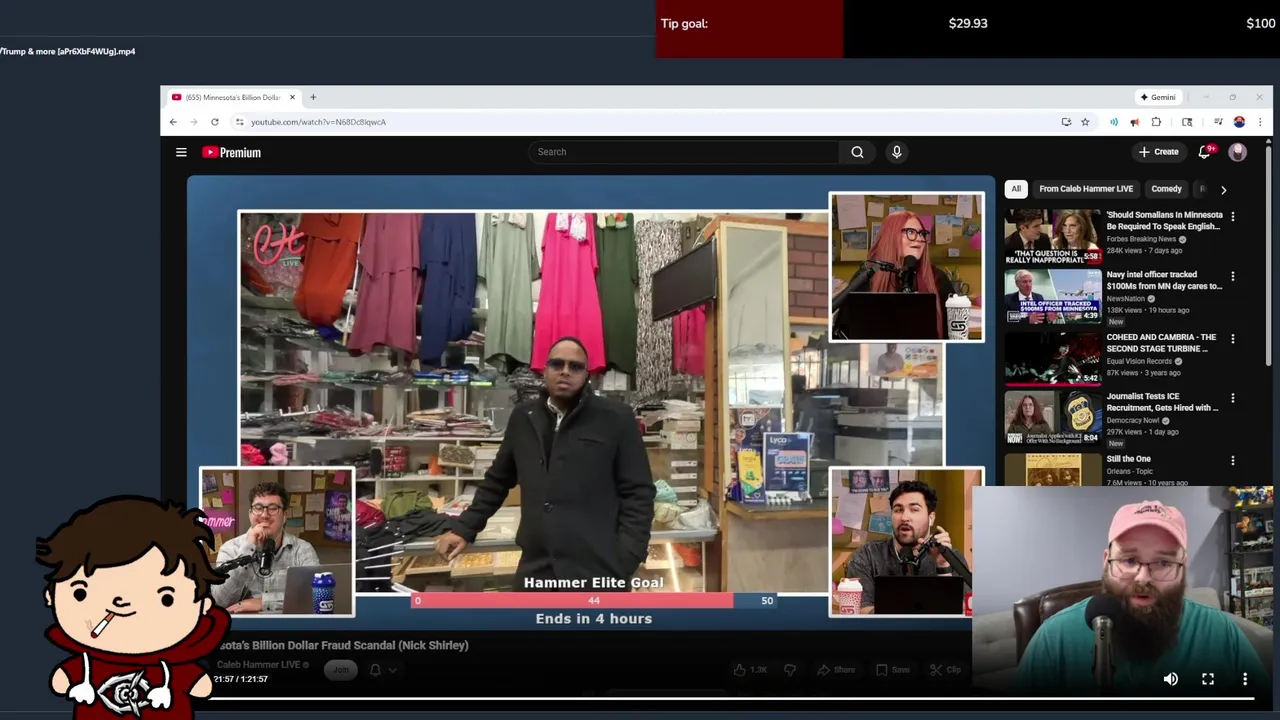Reload the page in Chrome

point(214,122)
